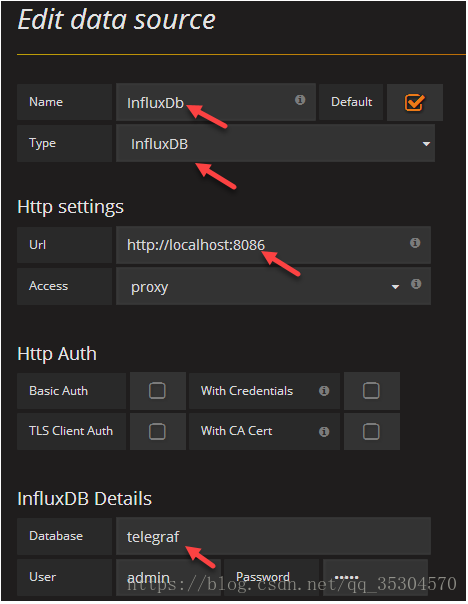Enable the TLS Client Auth checkbox
The image size is (468, 604).
[x=157, y=431]
